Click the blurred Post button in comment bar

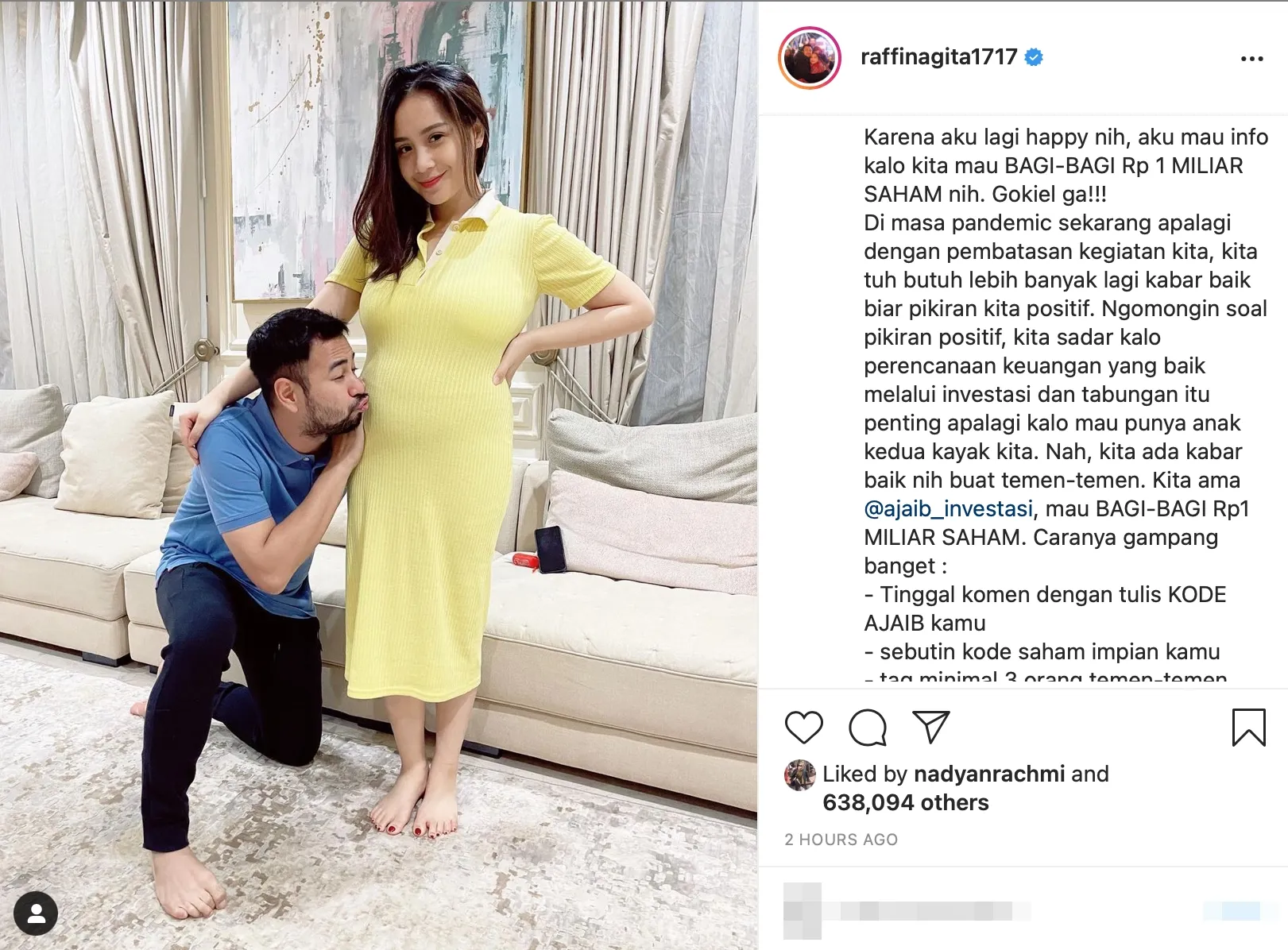(1231, 911)
